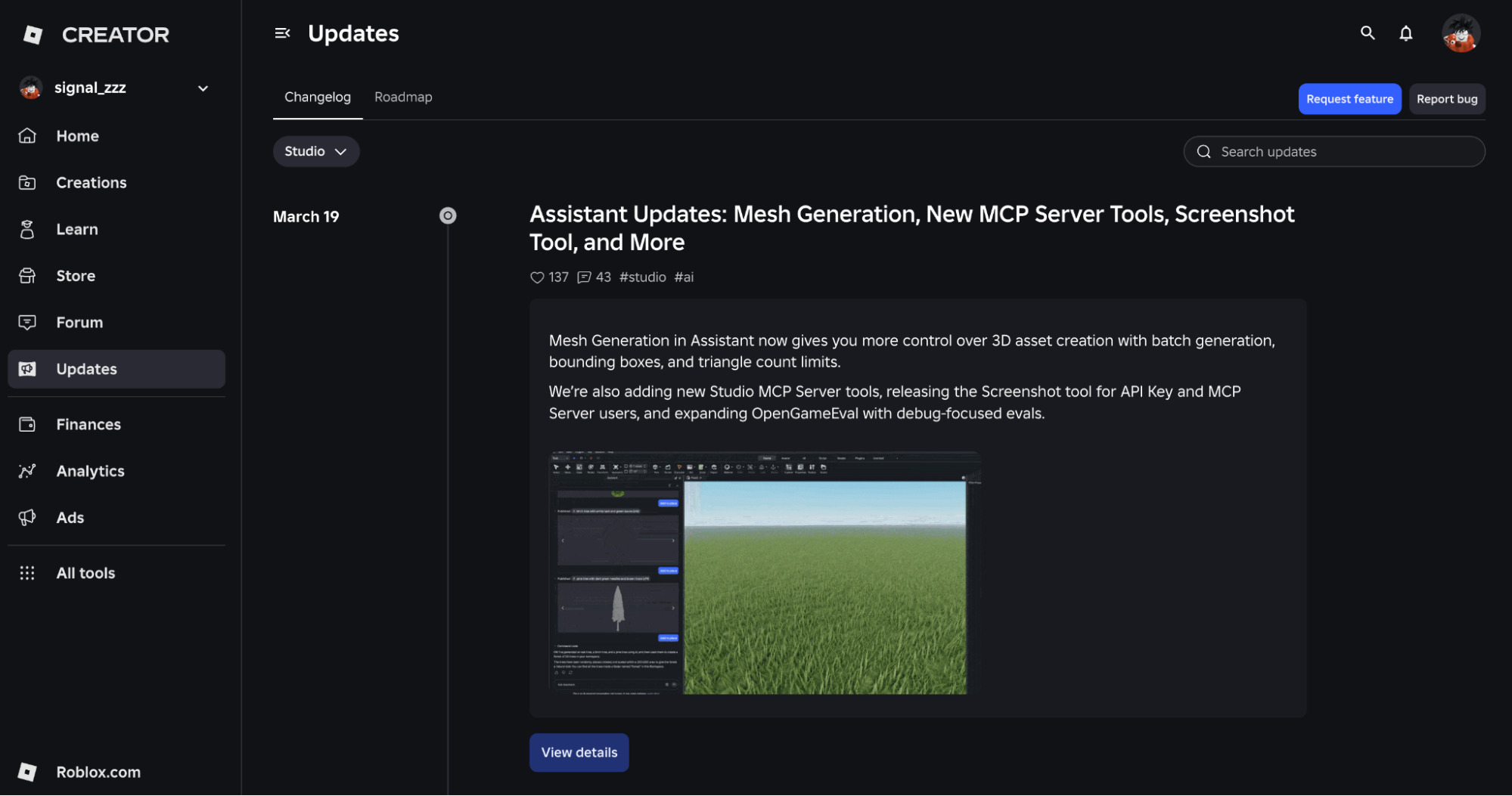Collapse the sidebar with the menu toggle icon
Screen dimensions: 1512x796
[x=282, y=33]
